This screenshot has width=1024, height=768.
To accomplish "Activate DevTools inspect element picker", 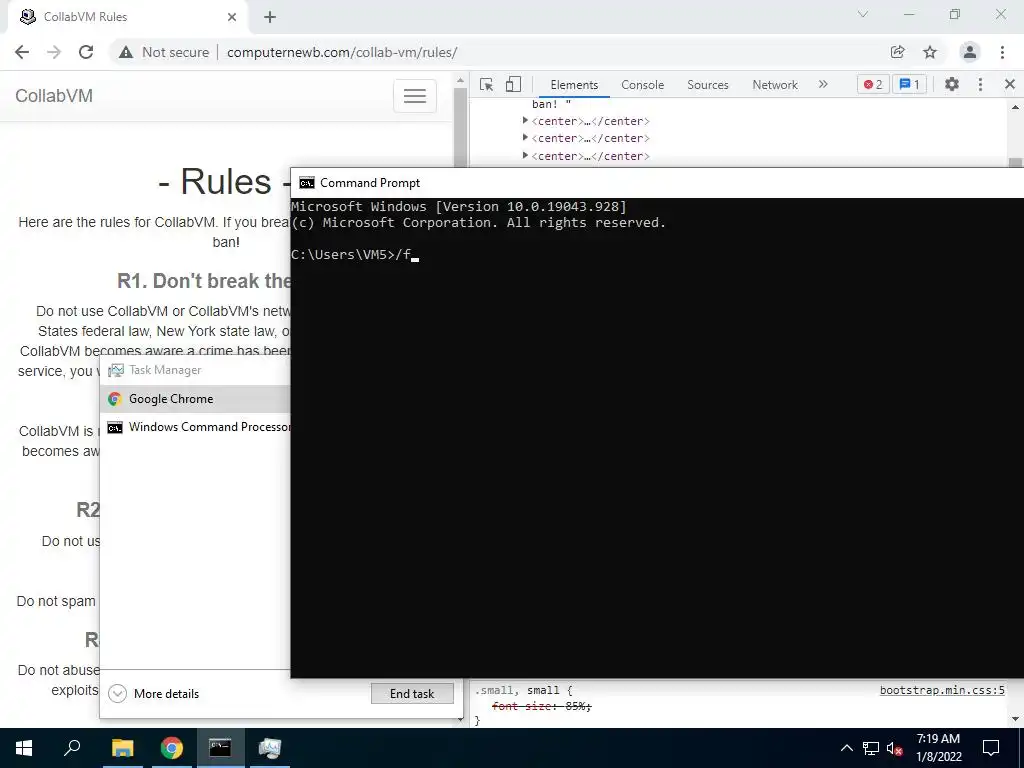I will (x=486, y=84).
